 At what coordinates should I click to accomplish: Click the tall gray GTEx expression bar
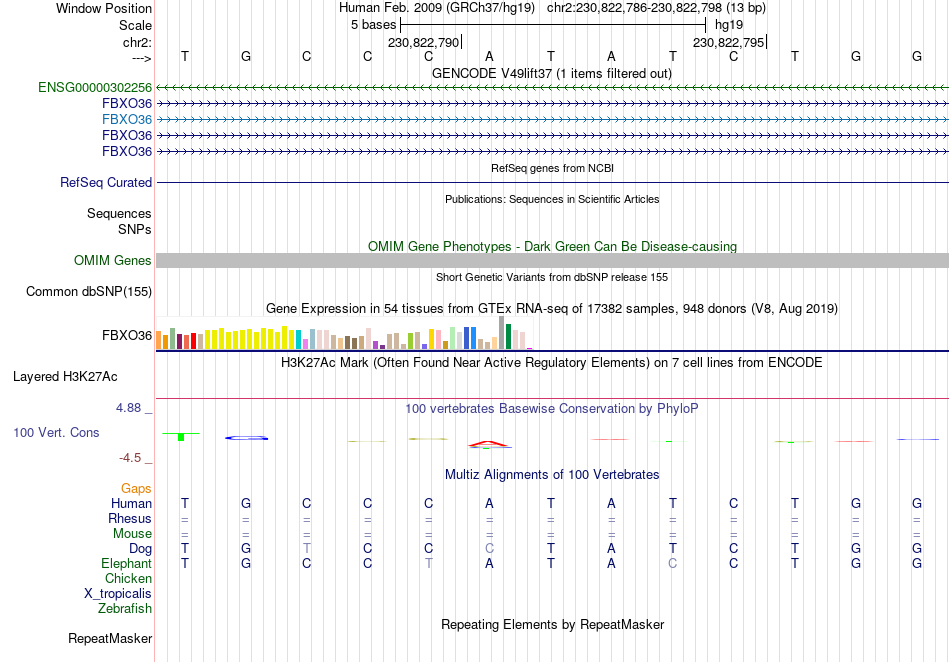[x=501, y=333]
